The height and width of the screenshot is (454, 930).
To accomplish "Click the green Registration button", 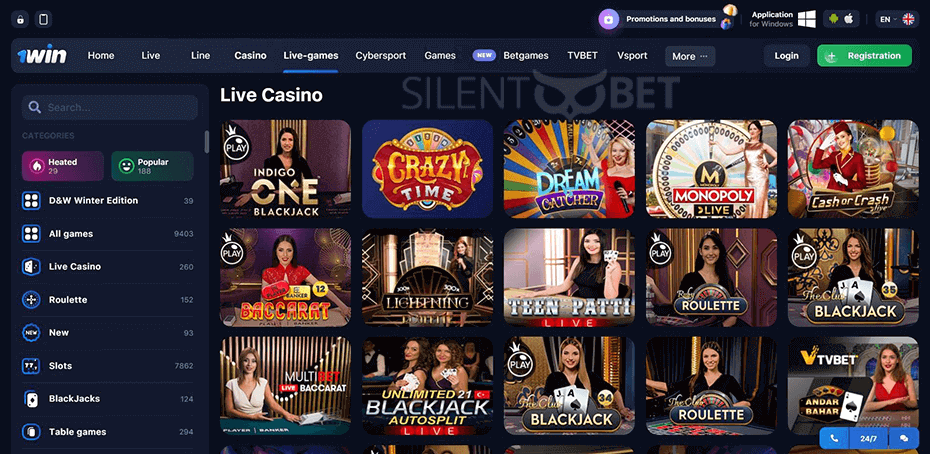I will pyautogui.click(x=864, y=56).
